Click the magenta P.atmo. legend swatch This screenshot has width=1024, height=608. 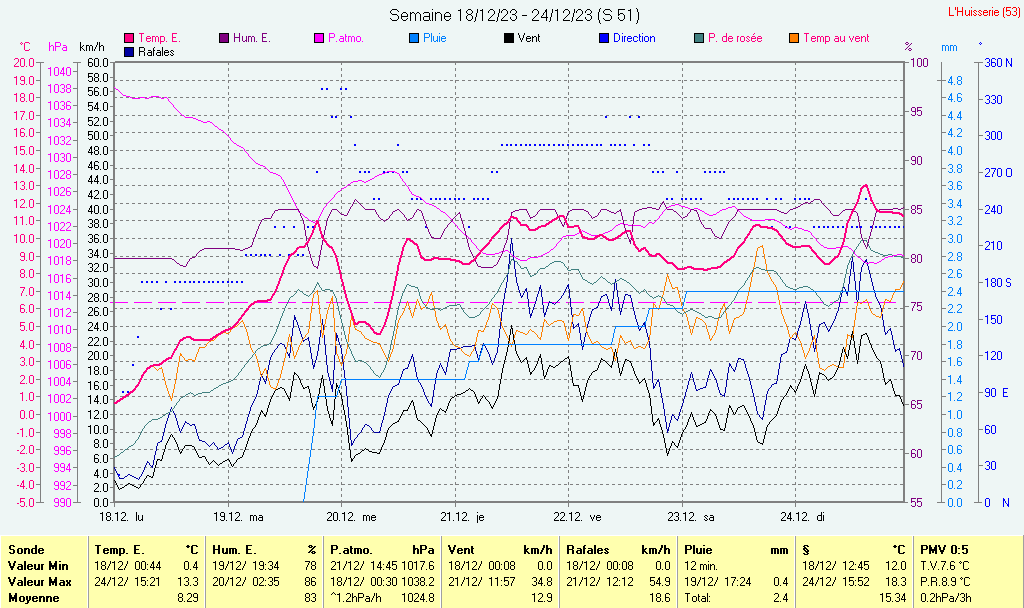319,39
